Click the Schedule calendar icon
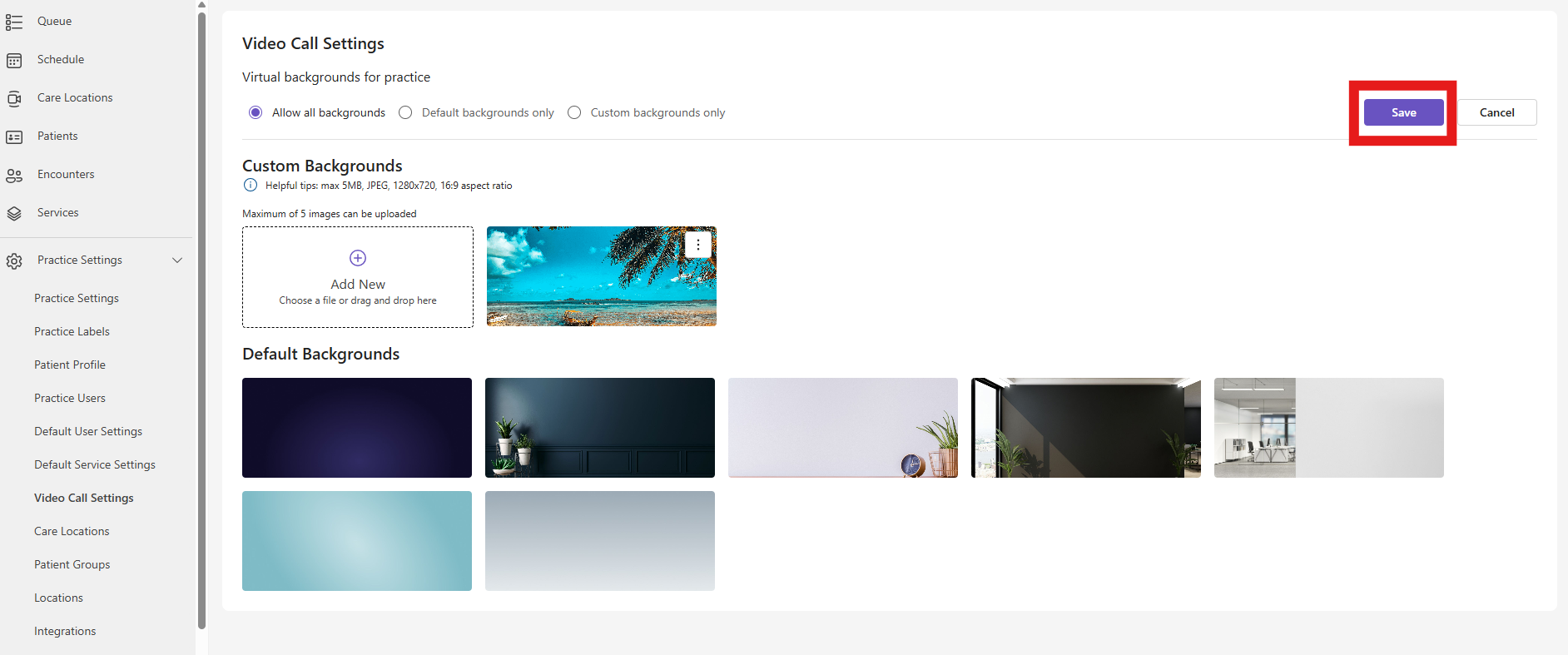Screen dimensions: 1568x655 (14, 60)
